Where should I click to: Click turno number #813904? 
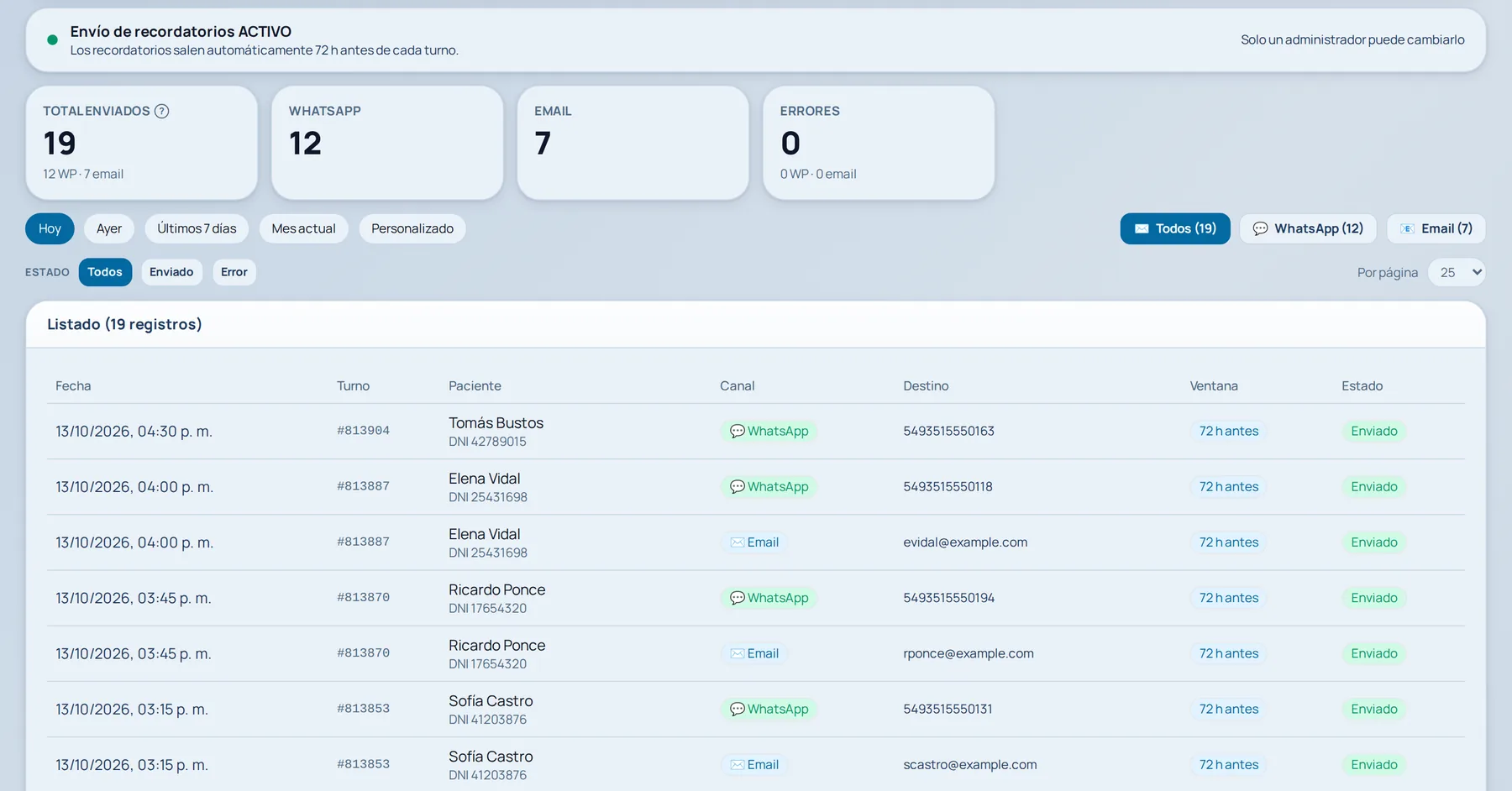click(x=363, y=431)
